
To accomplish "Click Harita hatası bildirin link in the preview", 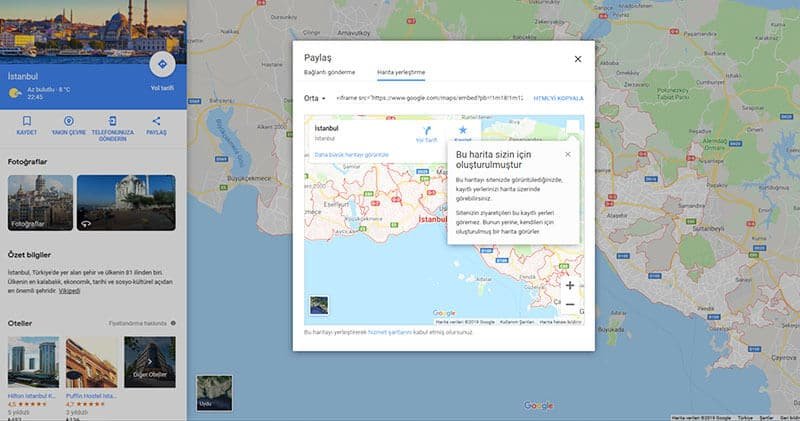I will (x=560, y=322).
